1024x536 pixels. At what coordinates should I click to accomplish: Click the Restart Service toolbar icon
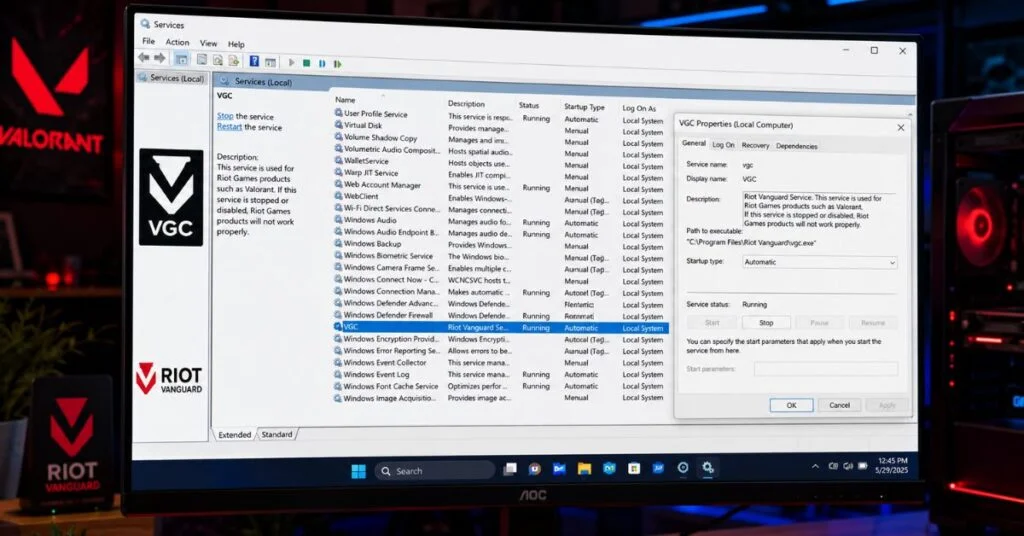click(338, 64)
